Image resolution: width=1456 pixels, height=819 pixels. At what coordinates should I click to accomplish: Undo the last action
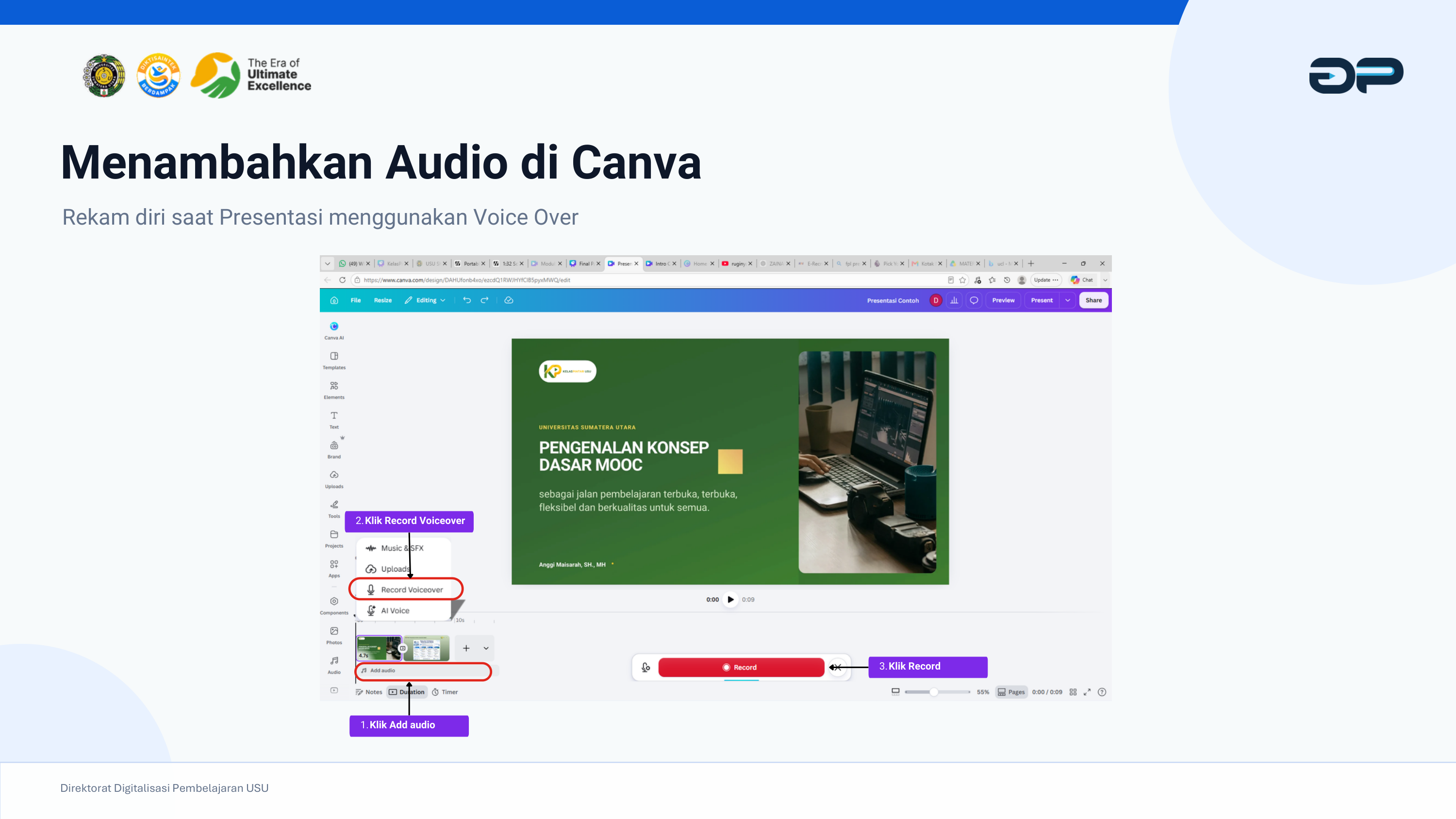point(467,300)
